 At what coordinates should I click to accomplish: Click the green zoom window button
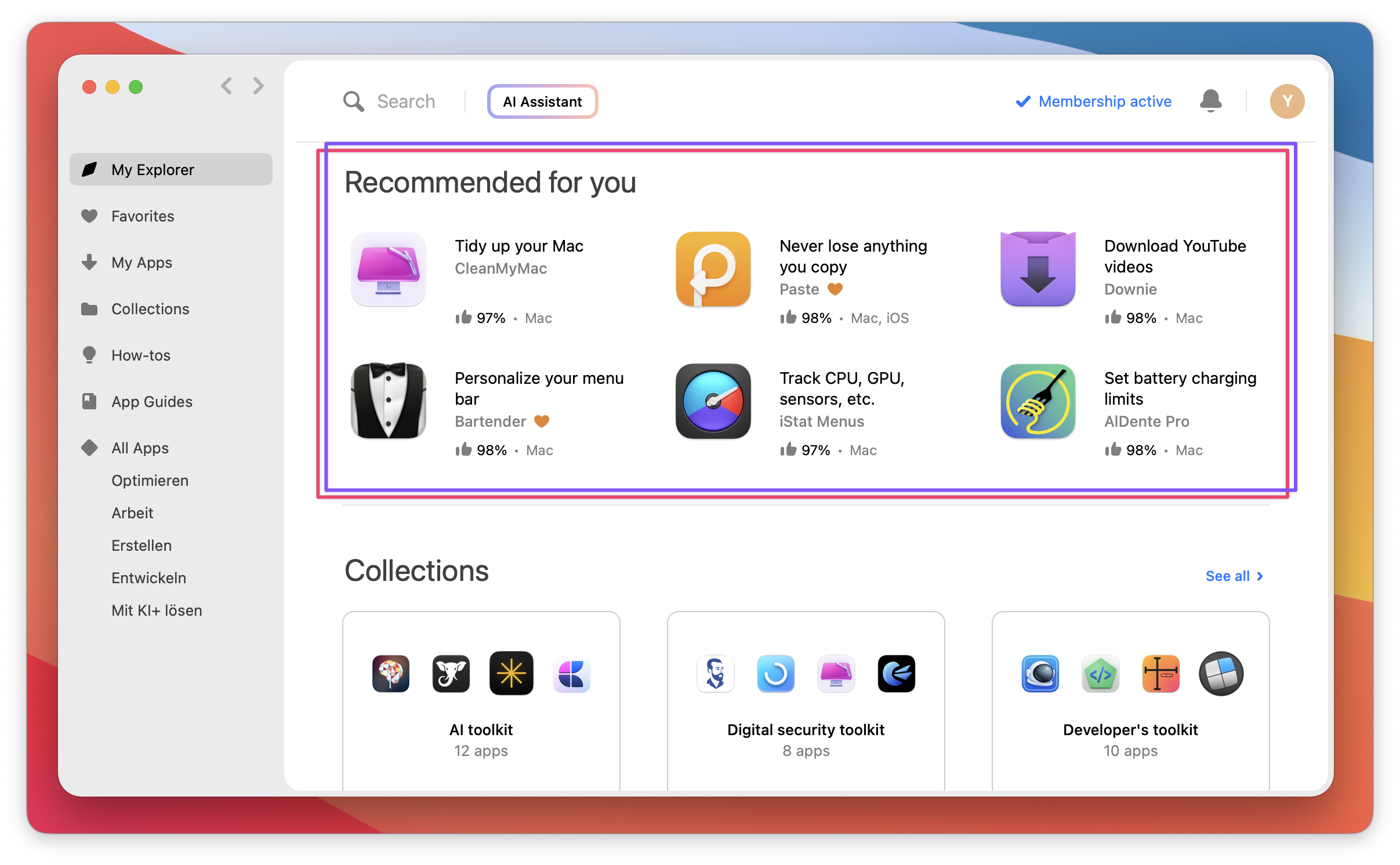tap(136, 86)
